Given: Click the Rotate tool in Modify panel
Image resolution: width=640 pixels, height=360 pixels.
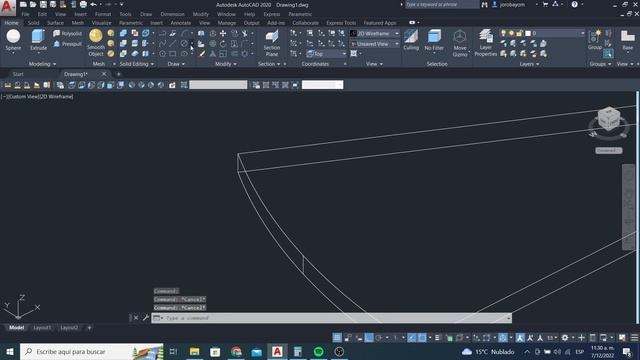Looking at the screenshot, I should tap(223, 44).
